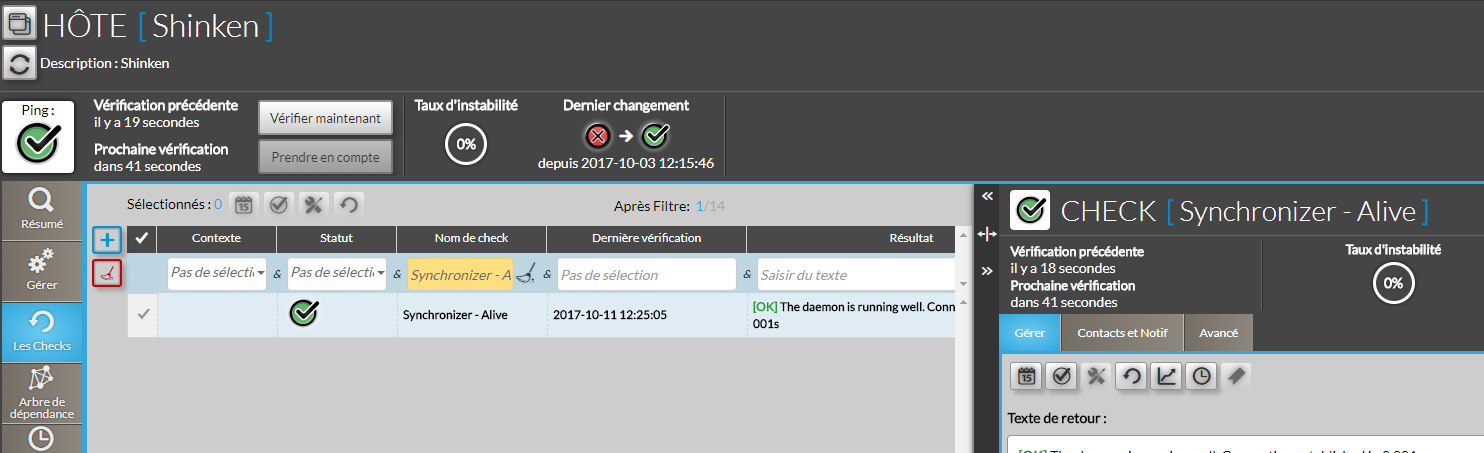Click the Prendre en compte button
1484x453 pixels.
coord(325,157)
